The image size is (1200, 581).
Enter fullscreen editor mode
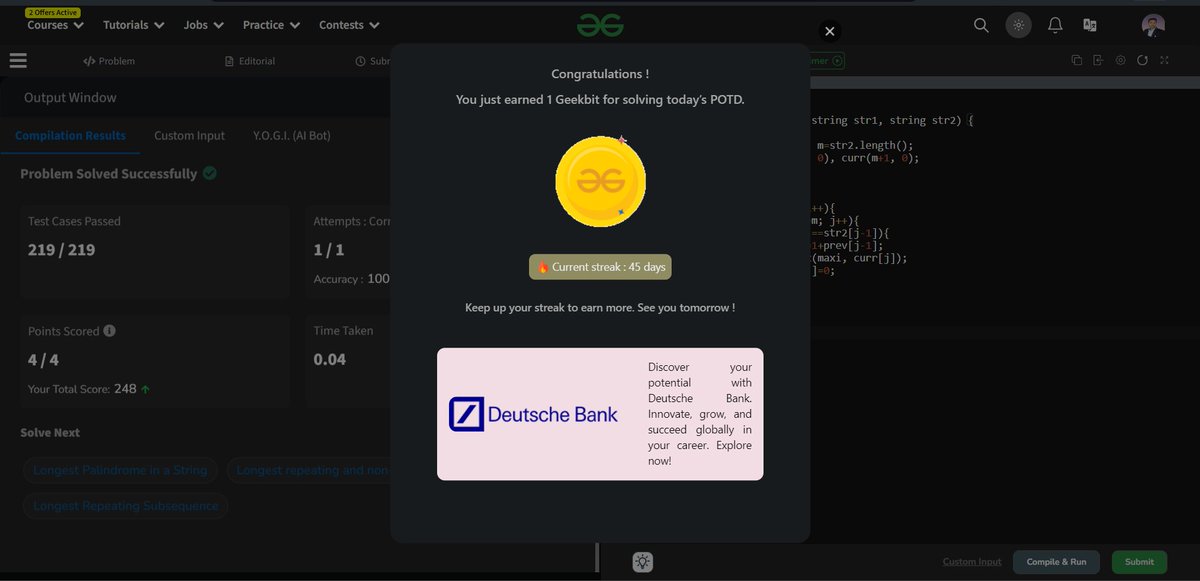click(1164, 60)
